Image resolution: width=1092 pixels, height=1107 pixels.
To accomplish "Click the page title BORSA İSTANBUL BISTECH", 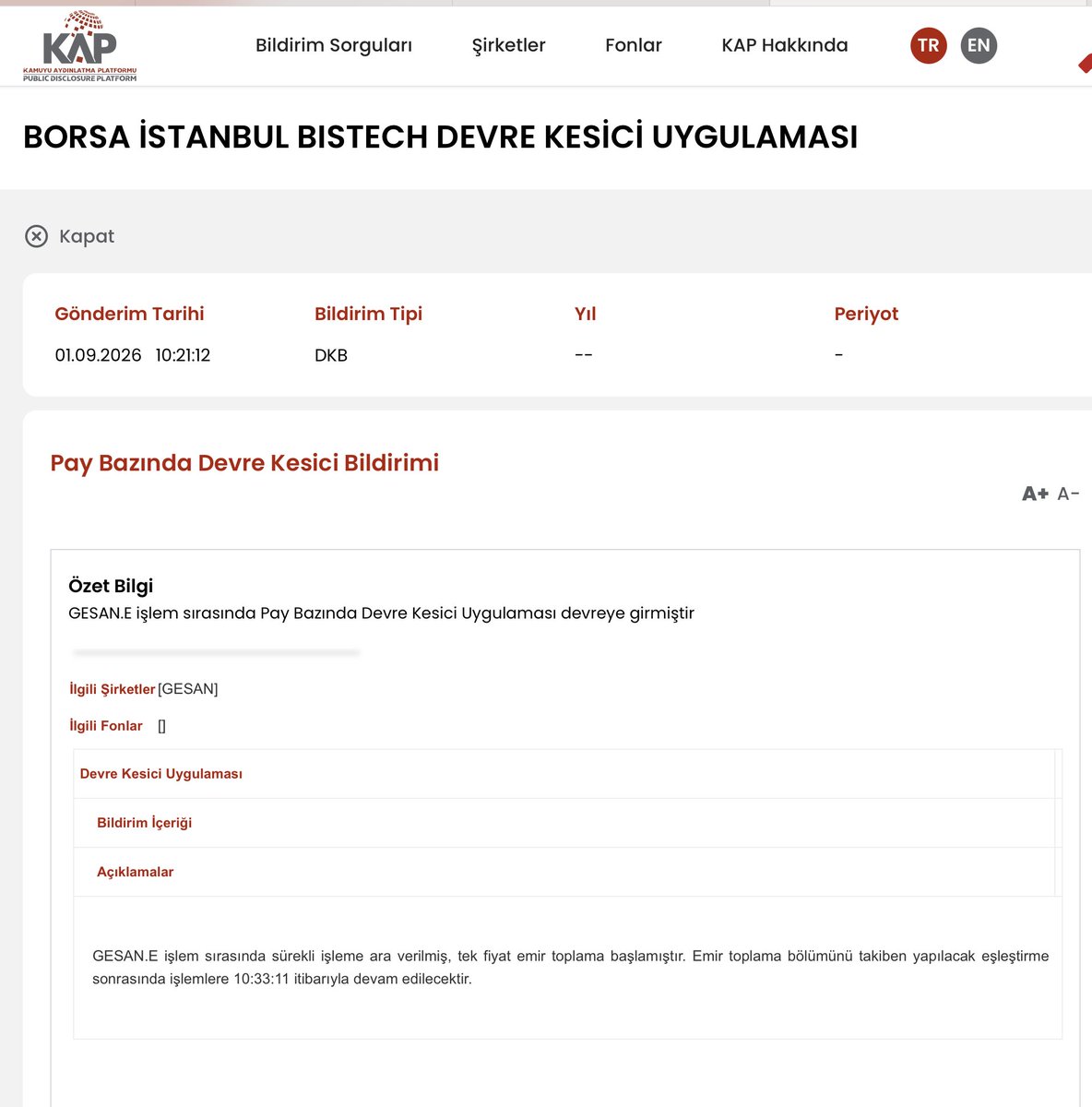I will [x=441, y=137].
